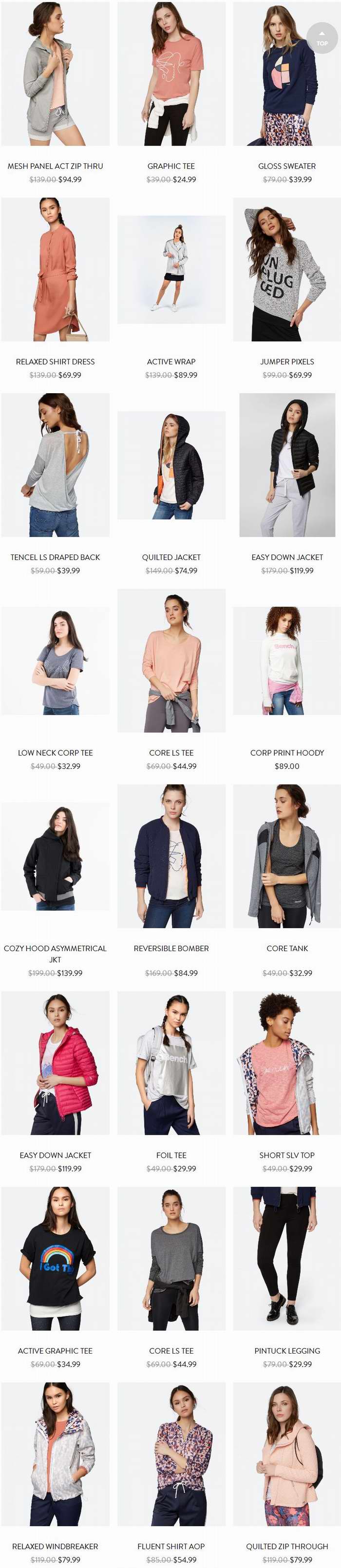Click the TOP scroll-to-top arrow button
This screenshot has height=1568, width=341.
tap(322, 38)
